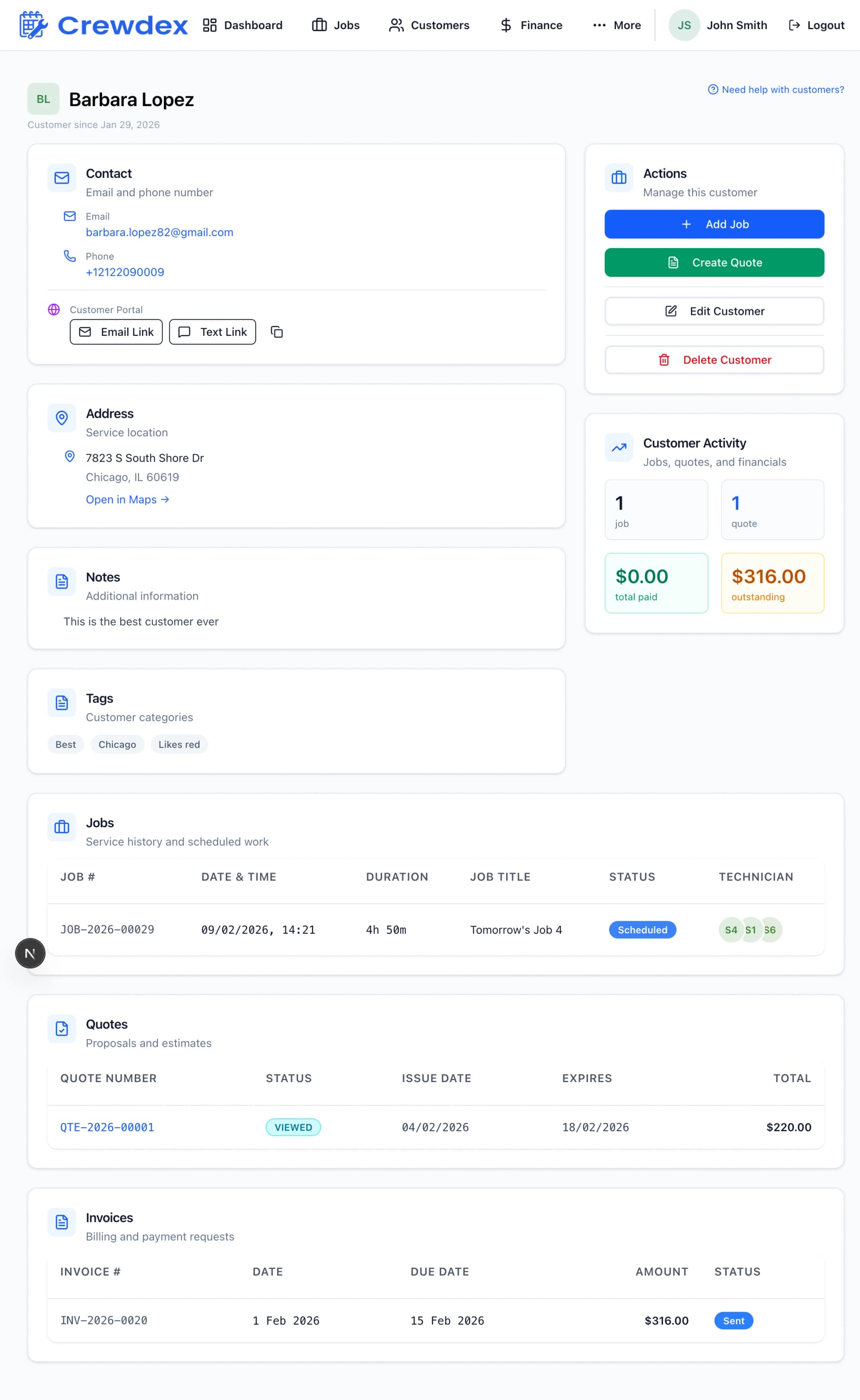Click the BL customer initials avatar

pos(43,99)
